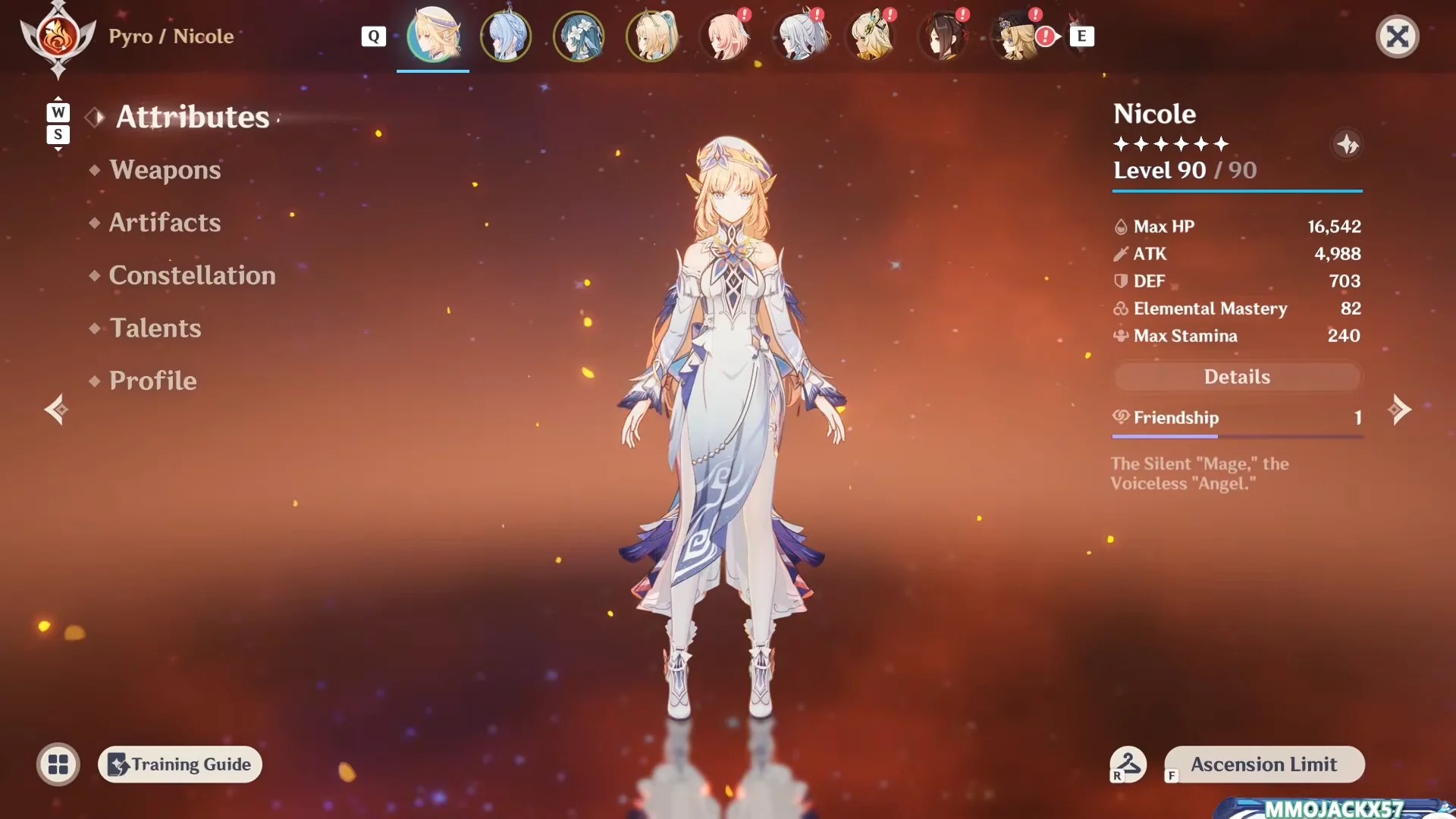Click the Level 90 / 90 text
This screenshot has height=819, width=1456.
pos(1185,170)
